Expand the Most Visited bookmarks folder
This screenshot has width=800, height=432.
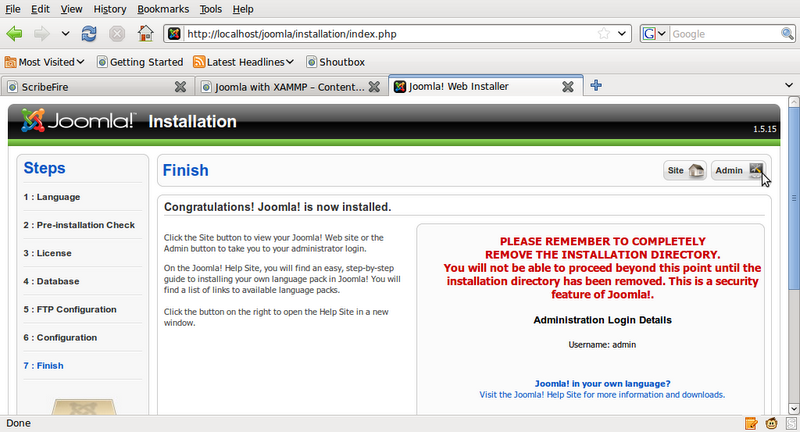(x=44, y=62)
